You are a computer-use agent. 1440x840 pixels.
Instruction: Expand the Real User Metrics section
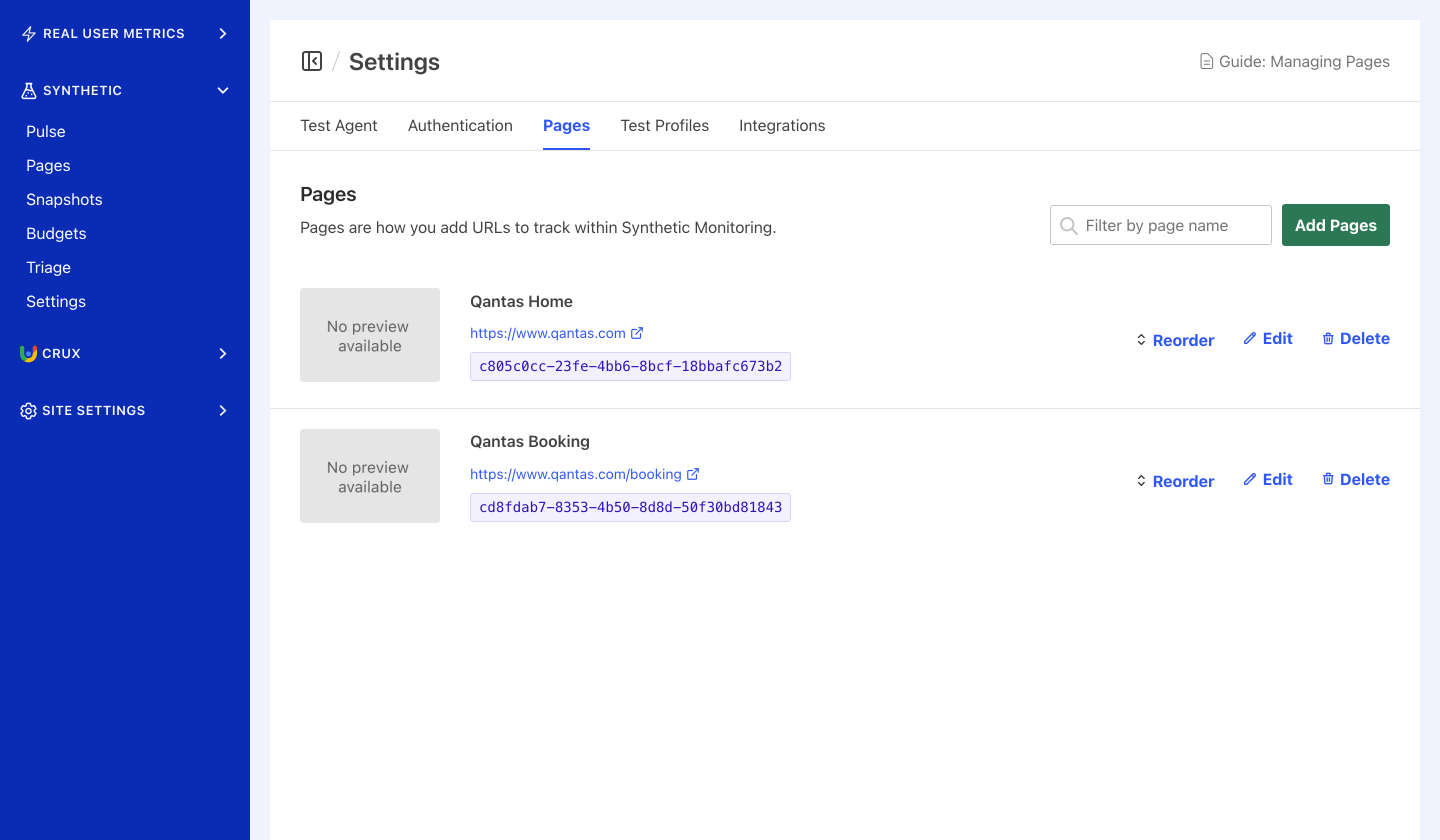(222, 33)
